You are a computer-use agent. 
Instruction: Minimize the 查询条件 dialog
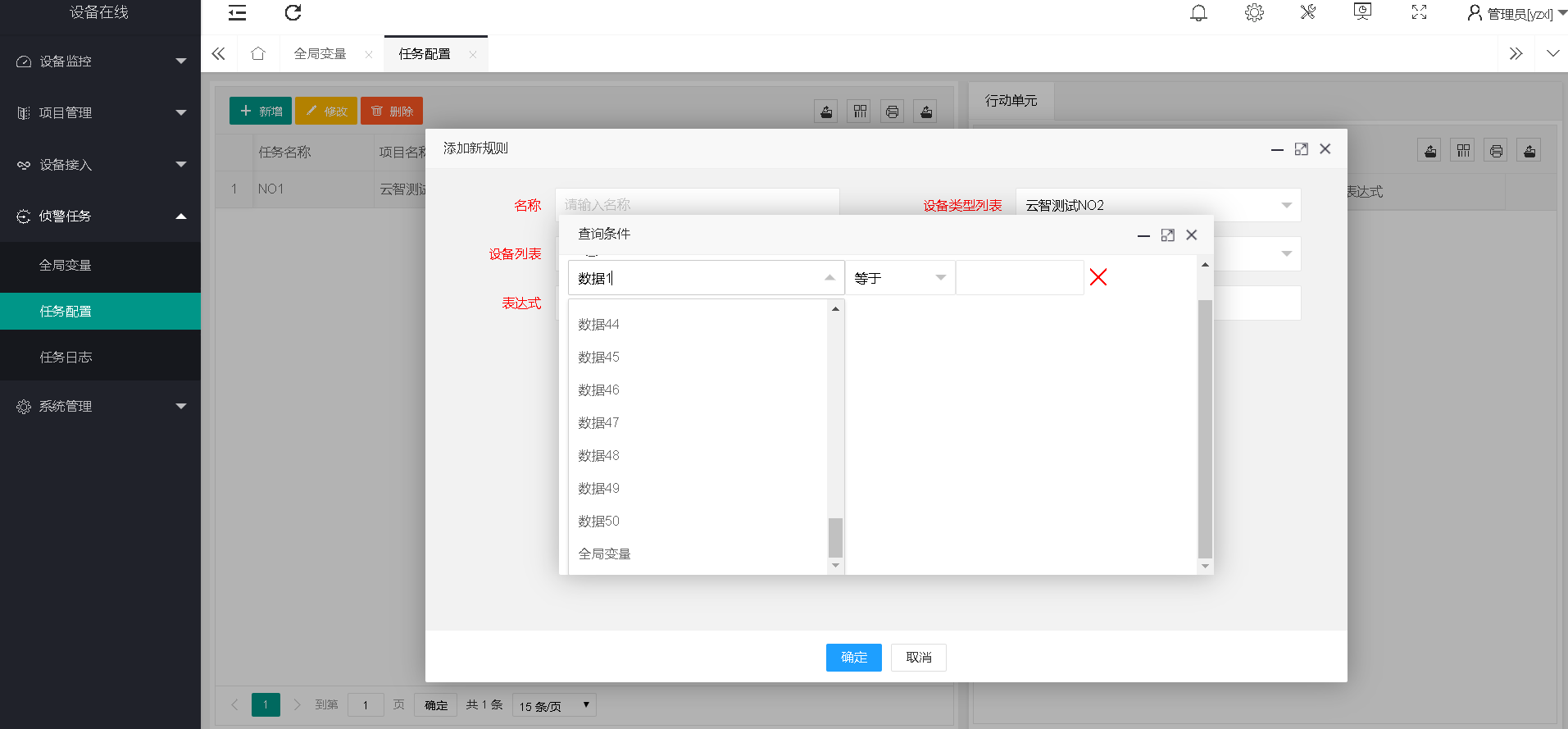(x=1143, y=235)
